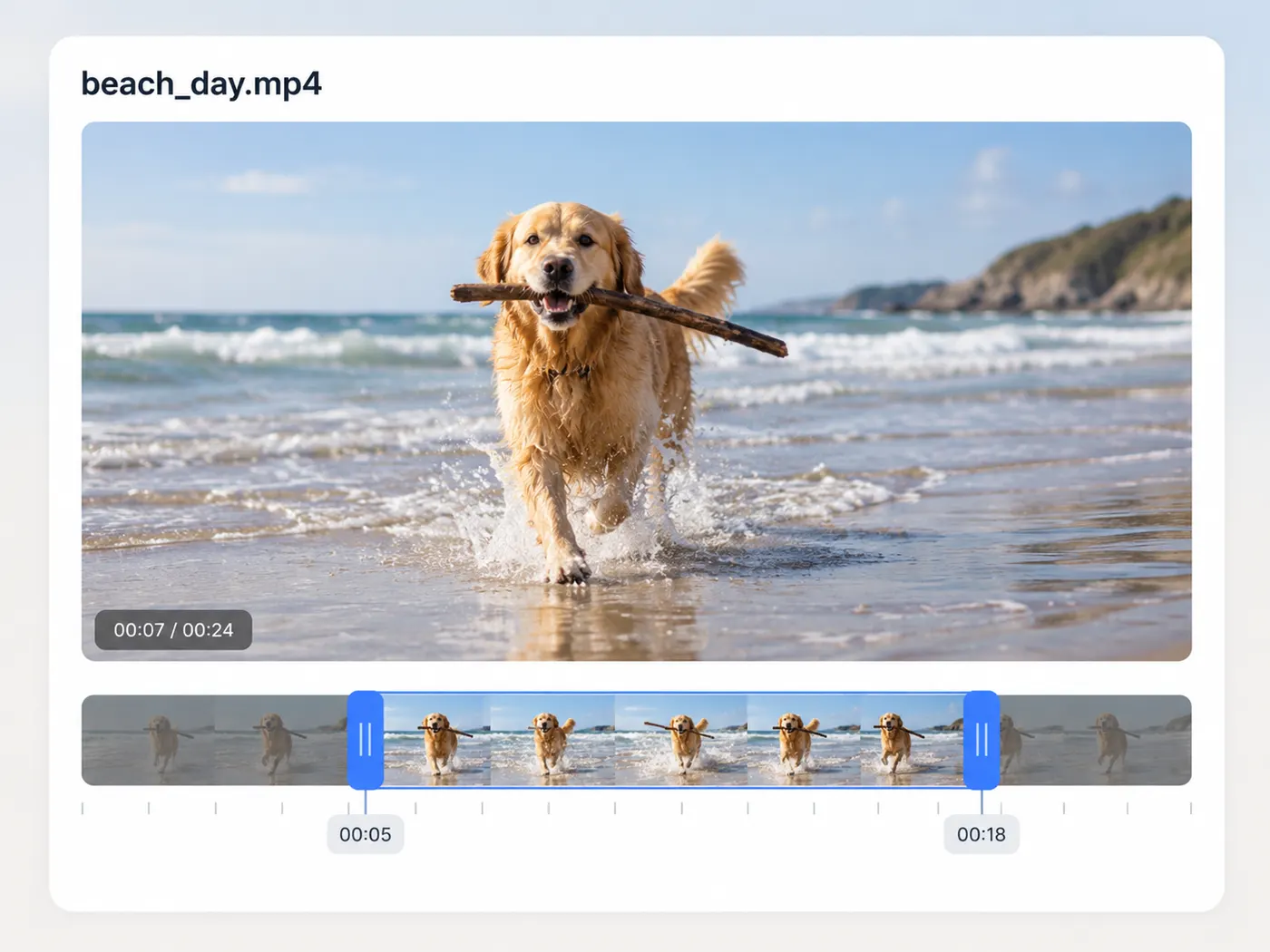Click the 00:07 / 00:24 timecode badge

(x=173, y=630)
